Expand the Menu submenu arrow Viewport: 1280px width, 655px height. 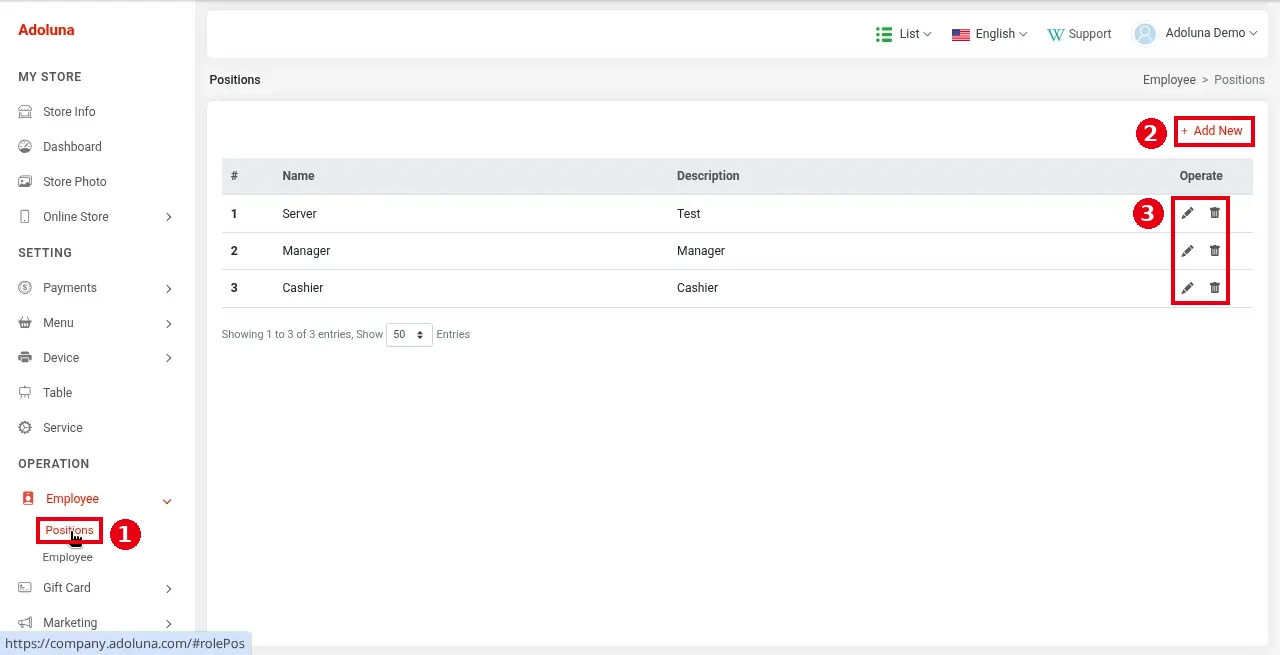point(168,323)
